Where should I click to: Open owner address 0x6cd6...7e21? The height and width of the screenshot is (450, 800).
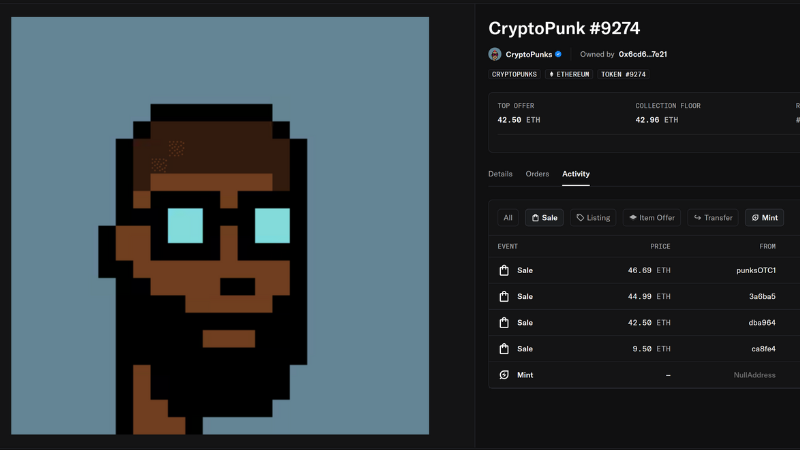click(642, 54)
